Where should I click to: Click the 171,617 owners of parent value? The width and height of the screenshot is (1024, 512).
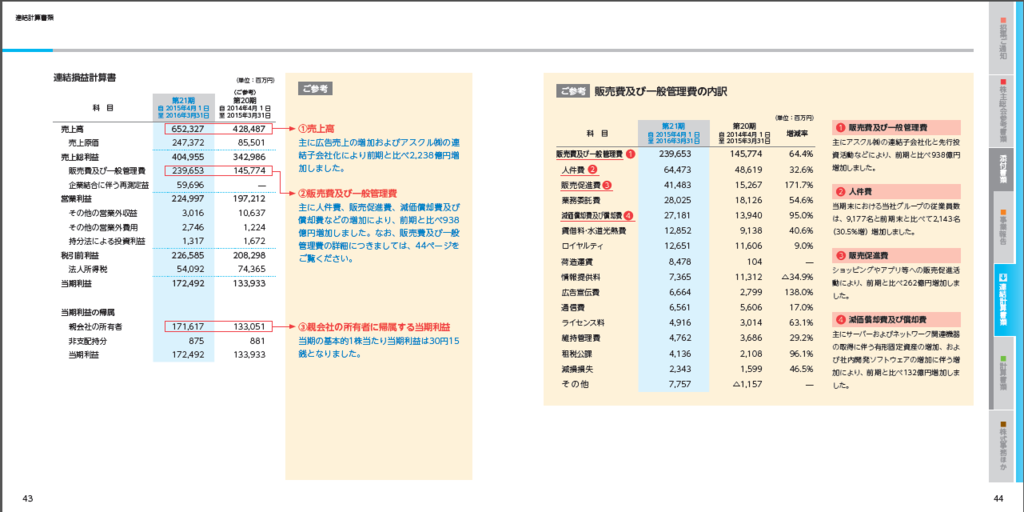coord(187,326)
